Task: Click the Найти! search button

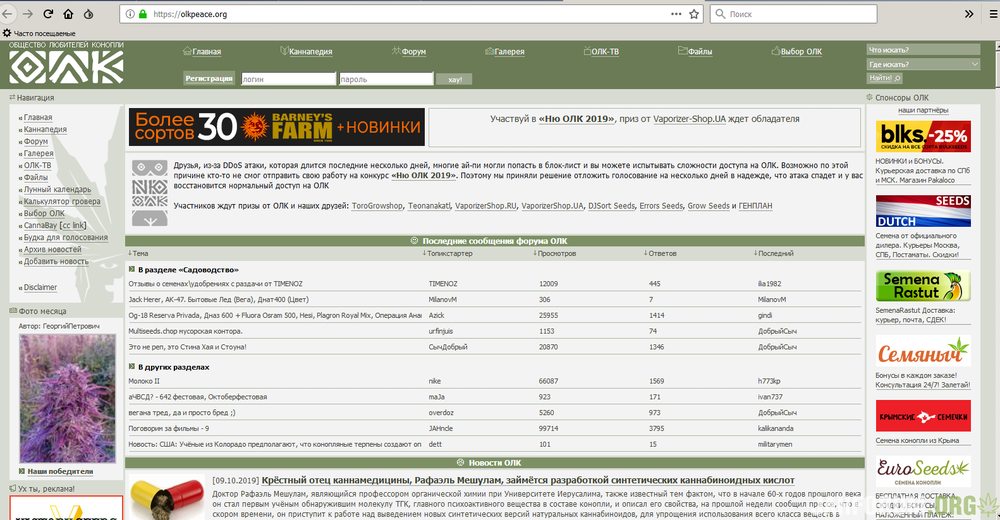Action: click(x=884, y=78)
